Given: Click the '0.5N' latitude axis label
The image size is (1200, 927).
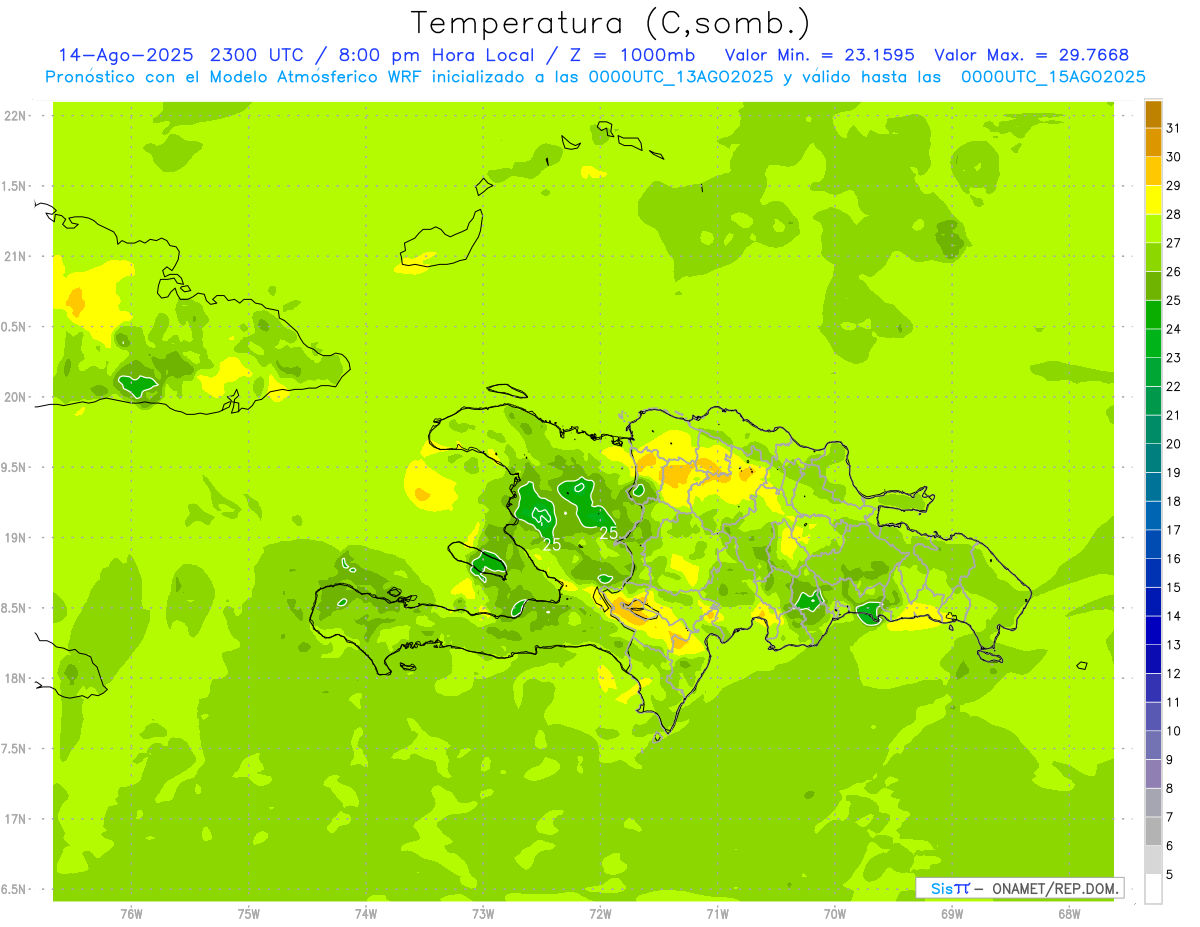Looking at the screenshot, I should click(x=15, y=327).
